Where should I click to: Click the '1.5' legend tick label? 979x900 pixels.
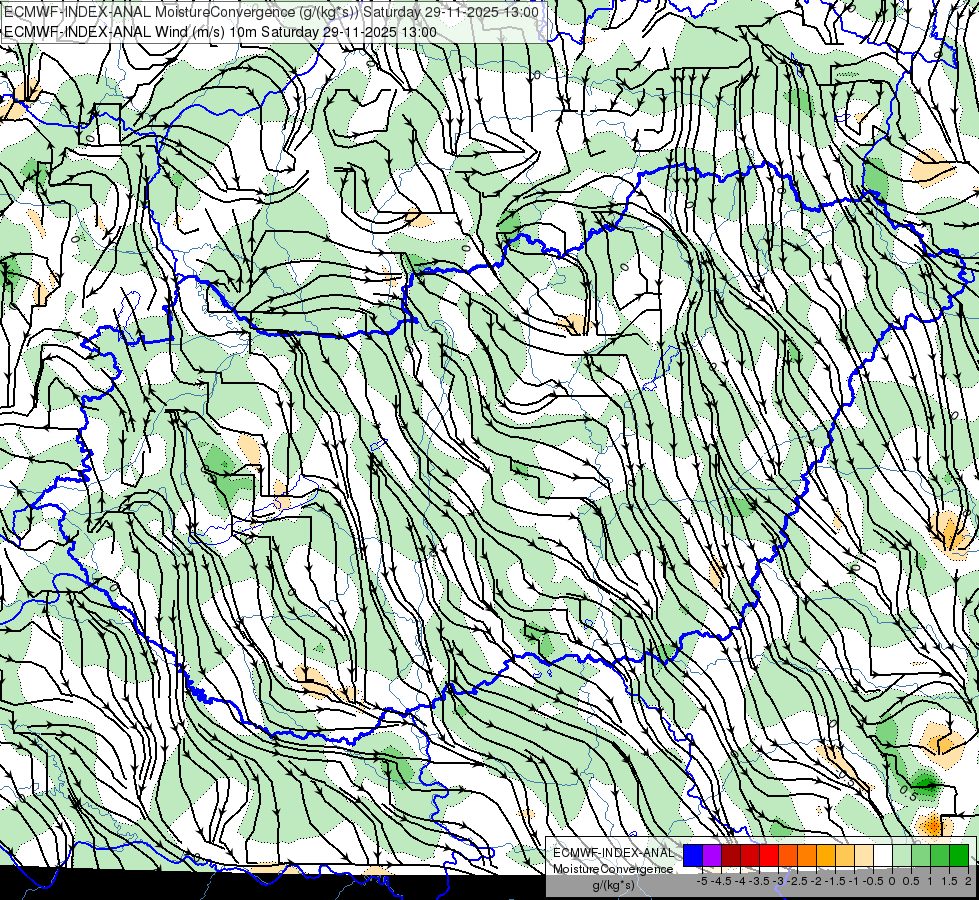pyautogui.click(x=949, y=881)
